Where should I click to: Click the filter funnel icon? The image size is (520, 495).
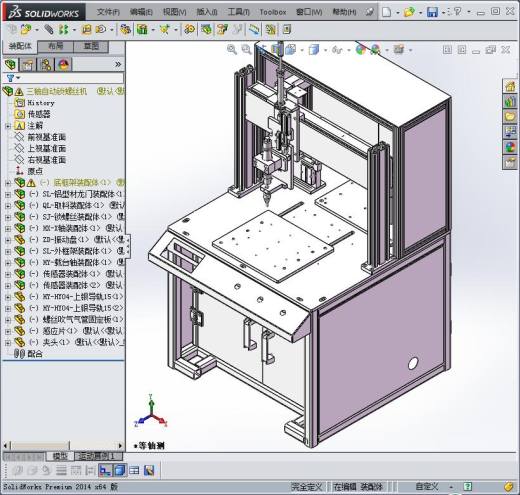click(x=11, y=78)
